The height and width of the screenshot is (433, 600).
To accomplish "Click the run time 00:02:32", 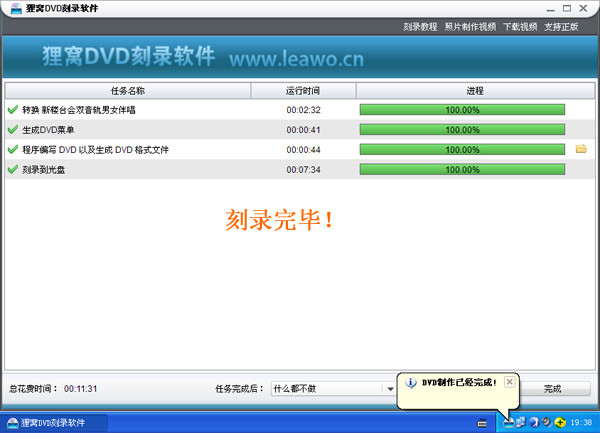I will click(303, 110).
